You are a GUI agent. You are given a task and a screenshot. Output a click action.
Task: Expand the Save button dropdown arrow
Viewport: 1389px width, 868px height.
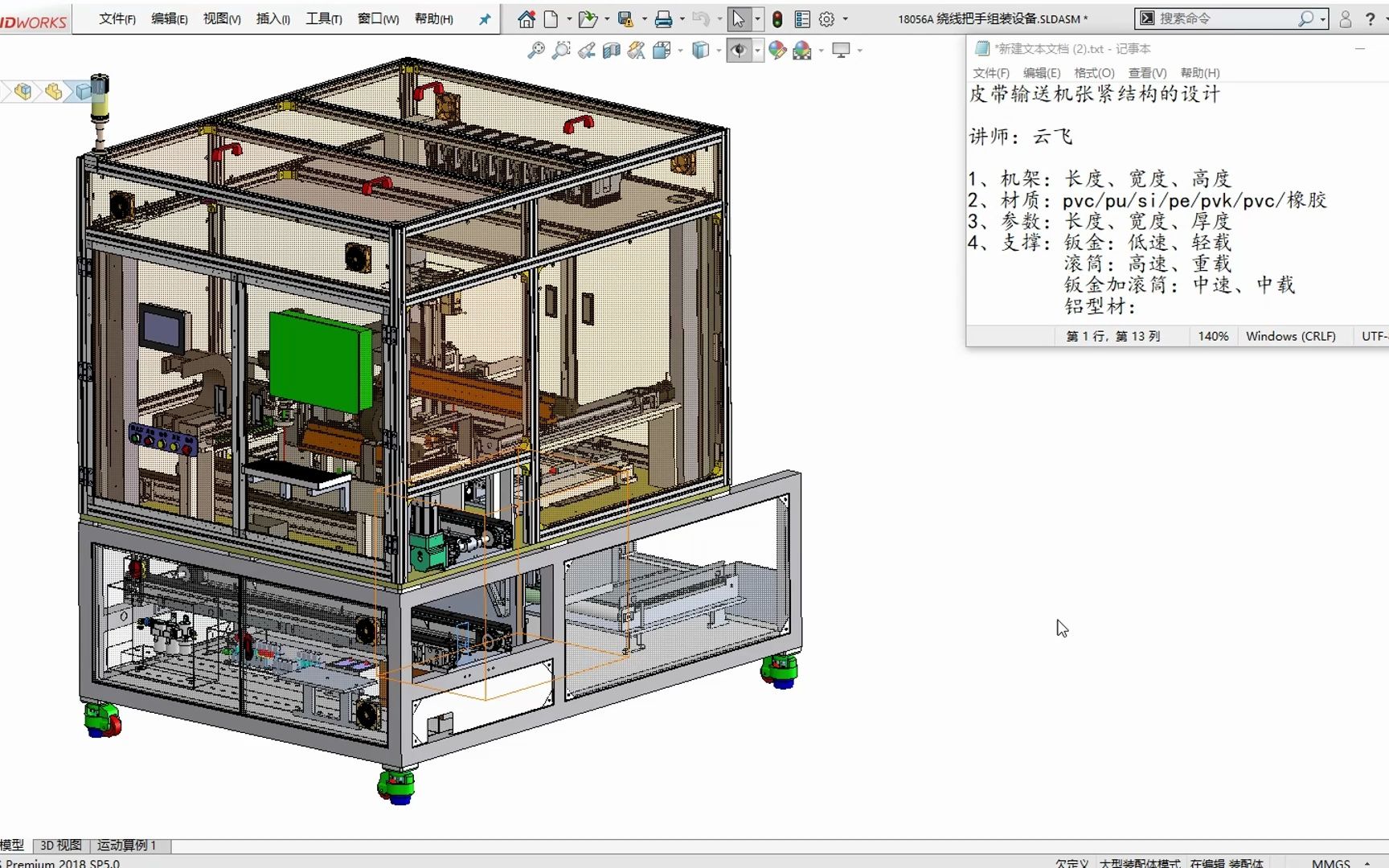(x=645, y=18)
